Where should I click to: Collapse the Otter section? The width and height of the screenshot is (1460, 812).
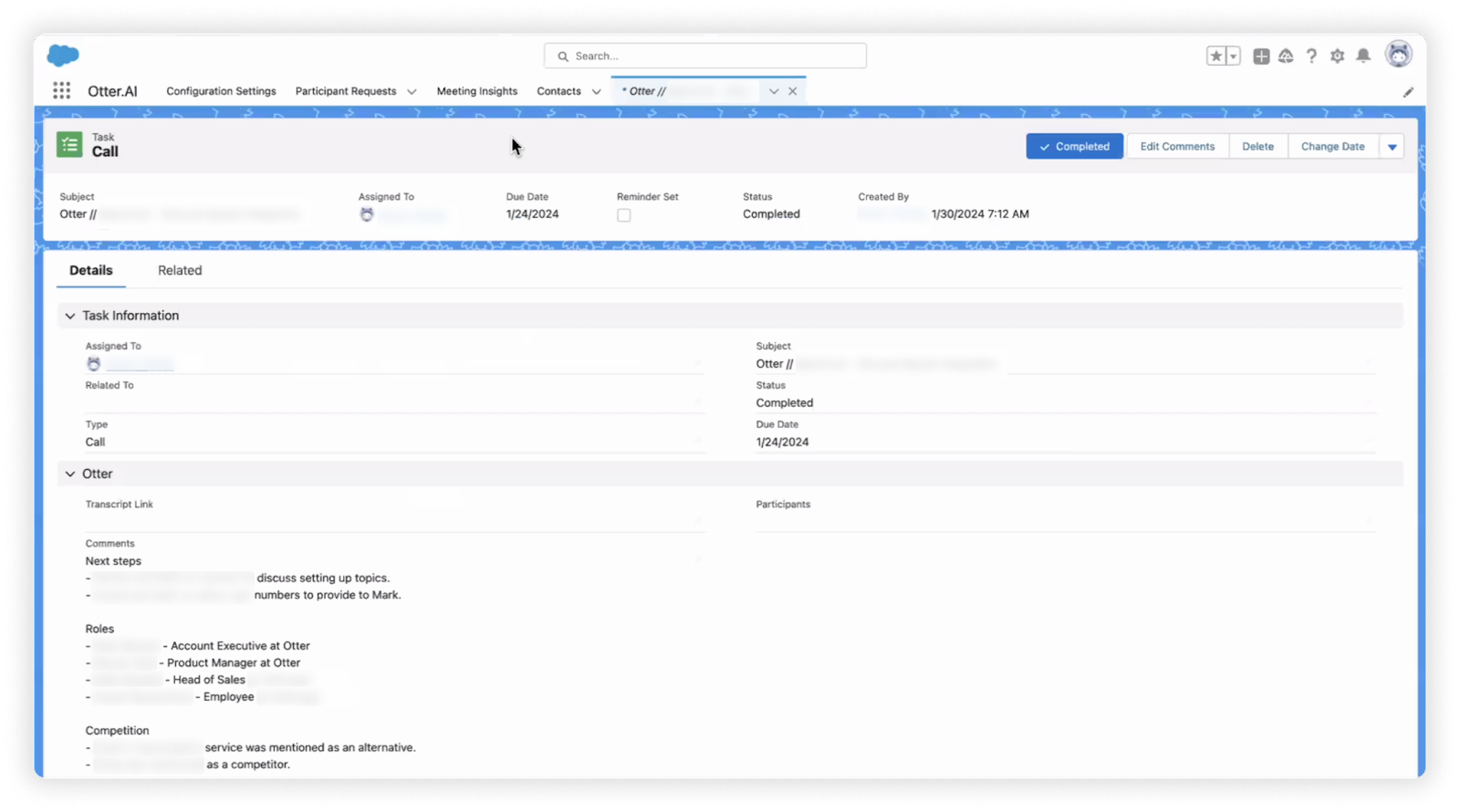click(70, 474)
